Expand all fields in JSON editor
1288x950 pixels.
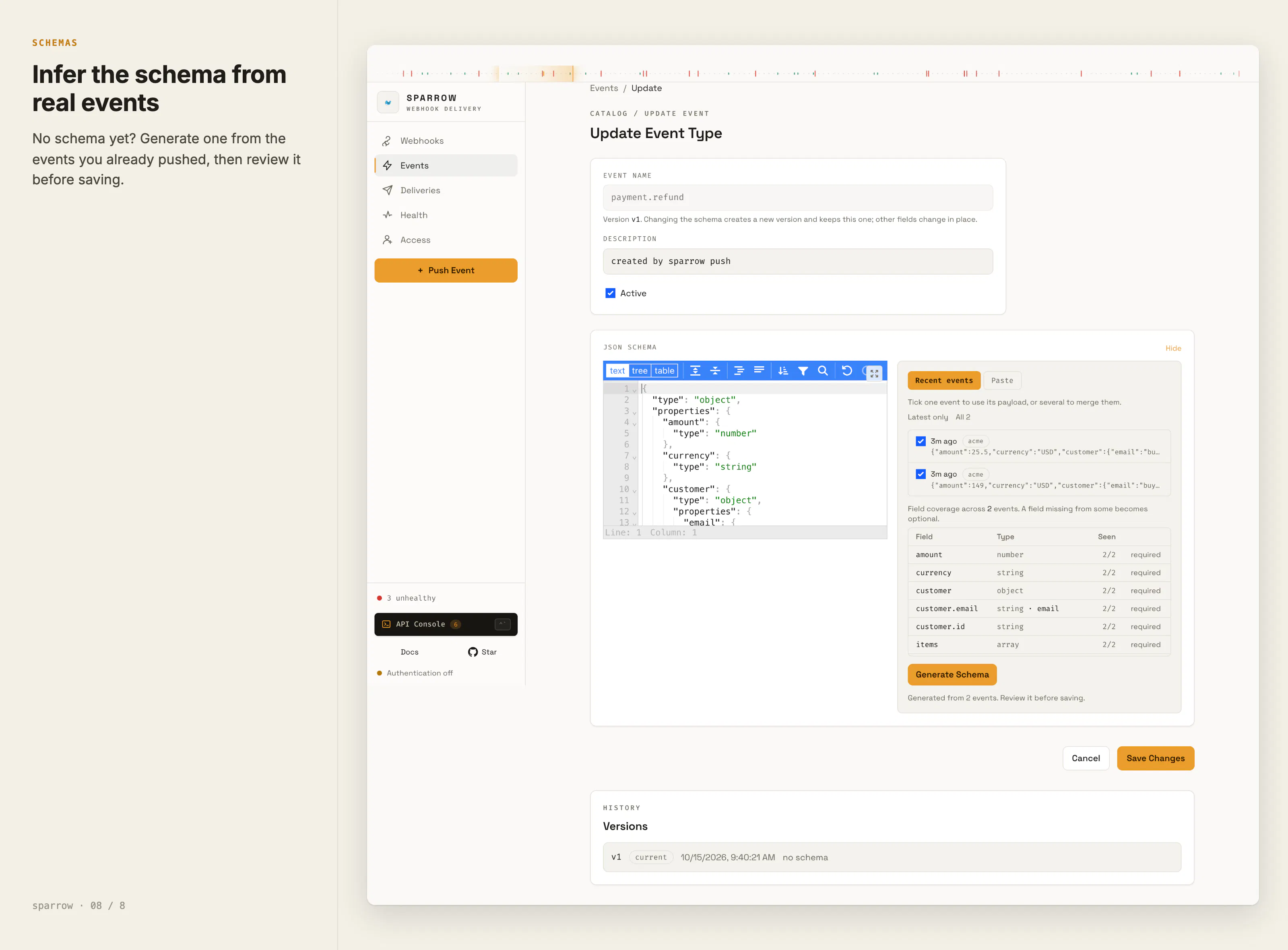(695, 371)
